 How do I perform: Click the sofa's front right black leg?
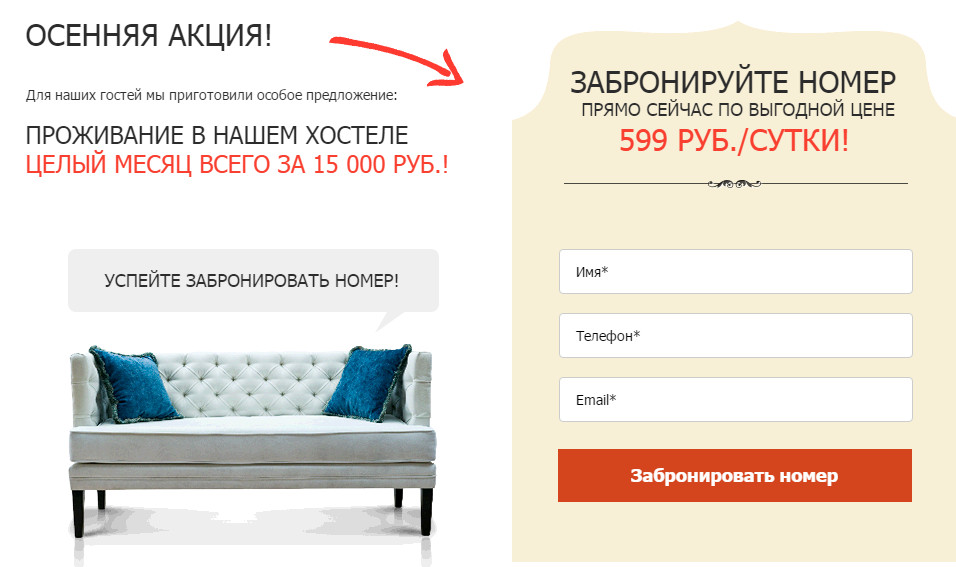tap(427, 512)
